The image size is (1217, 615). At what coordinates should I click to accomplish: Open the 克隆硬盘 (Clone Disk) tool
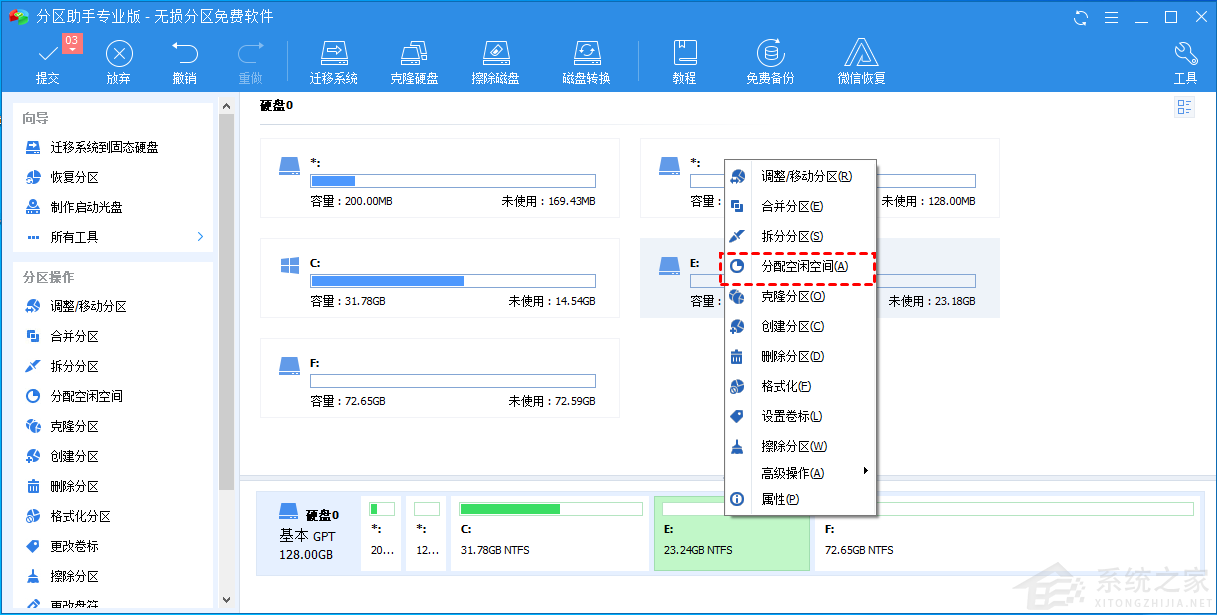[413, 58]
